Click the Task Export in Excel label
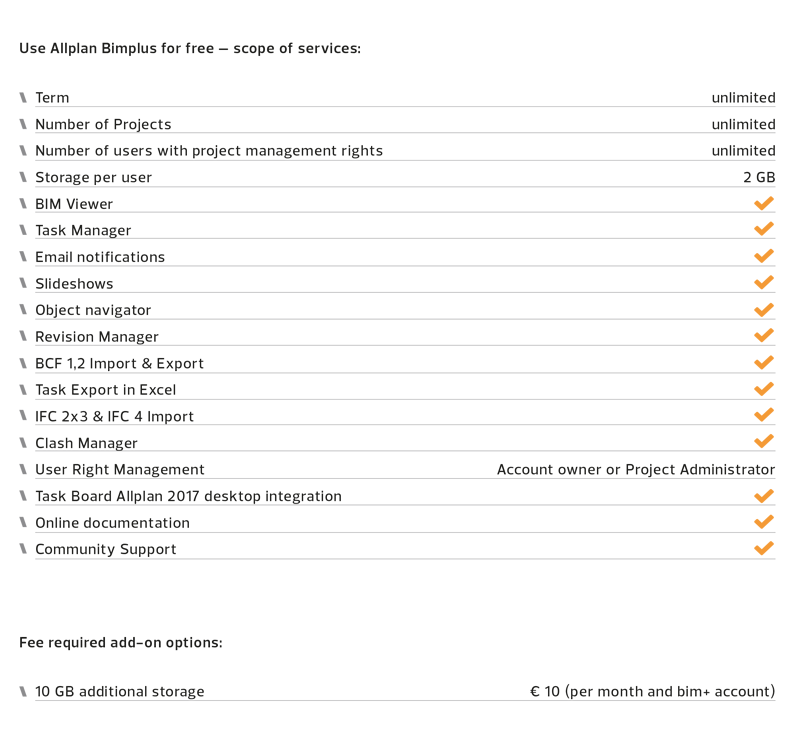This screenshot has height=750, width=800. [106, 390]
